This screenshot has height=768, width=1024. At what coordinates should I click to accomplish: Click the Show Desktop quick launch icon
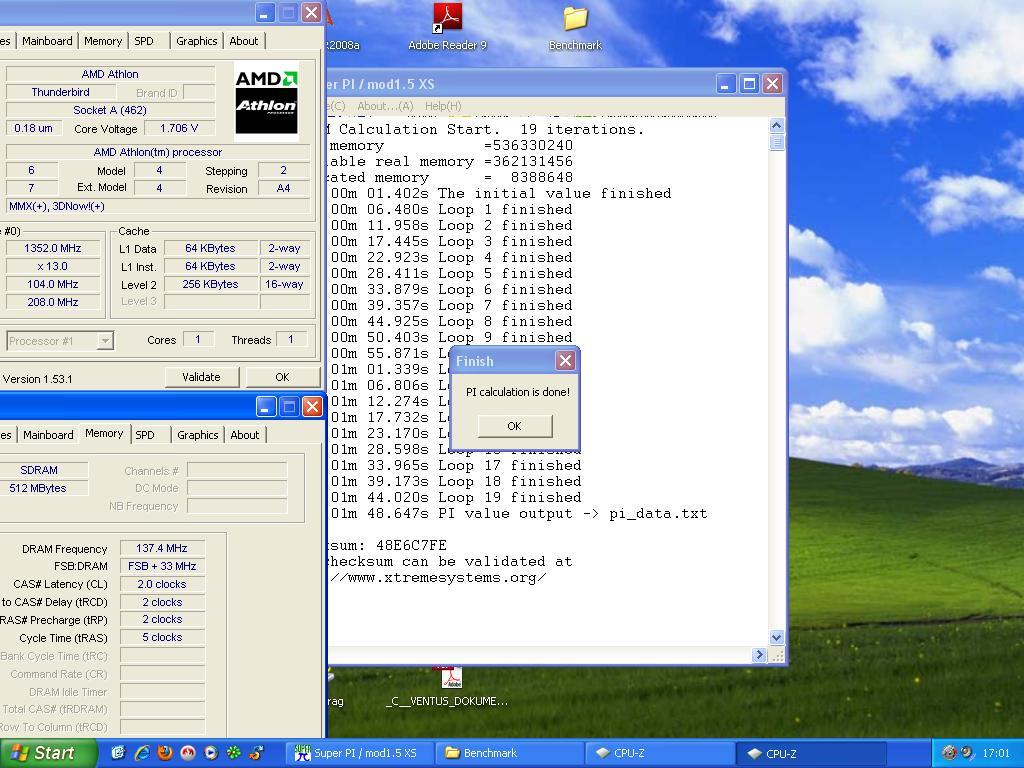[x=118, y=753]
